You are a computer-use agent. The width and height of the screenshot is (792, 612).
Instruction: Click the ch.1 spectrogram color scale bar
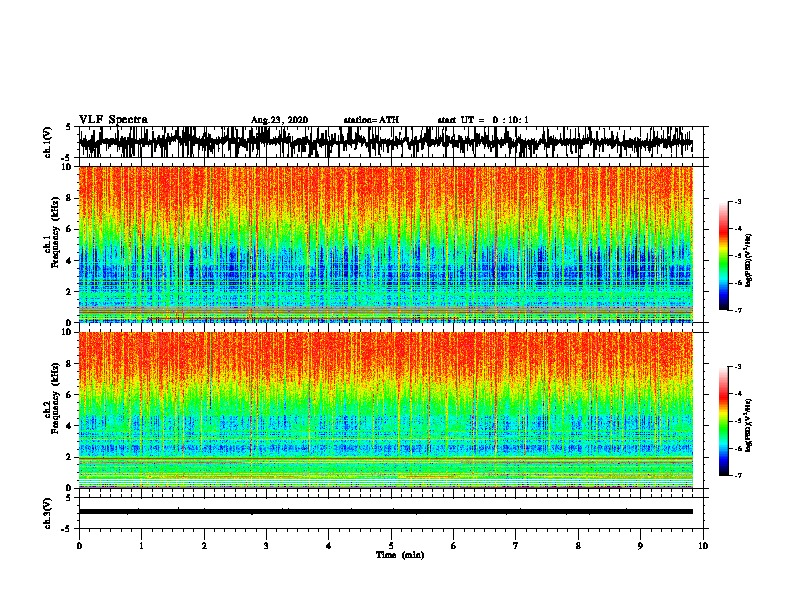(724, 256)
